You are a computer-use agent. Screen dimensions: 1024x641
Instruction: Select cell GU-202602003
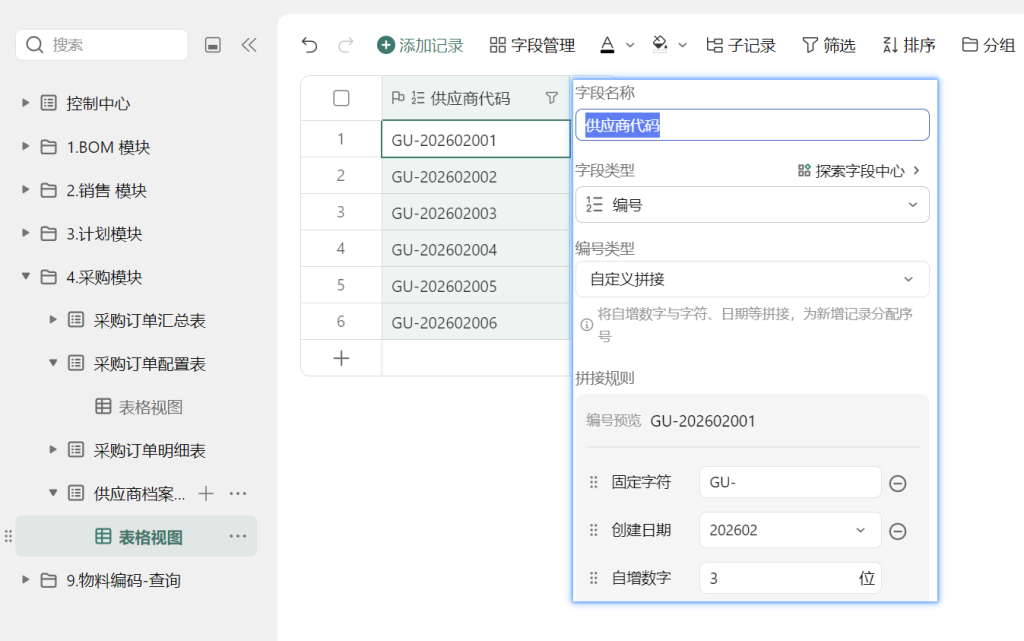[x=475, y=212]
